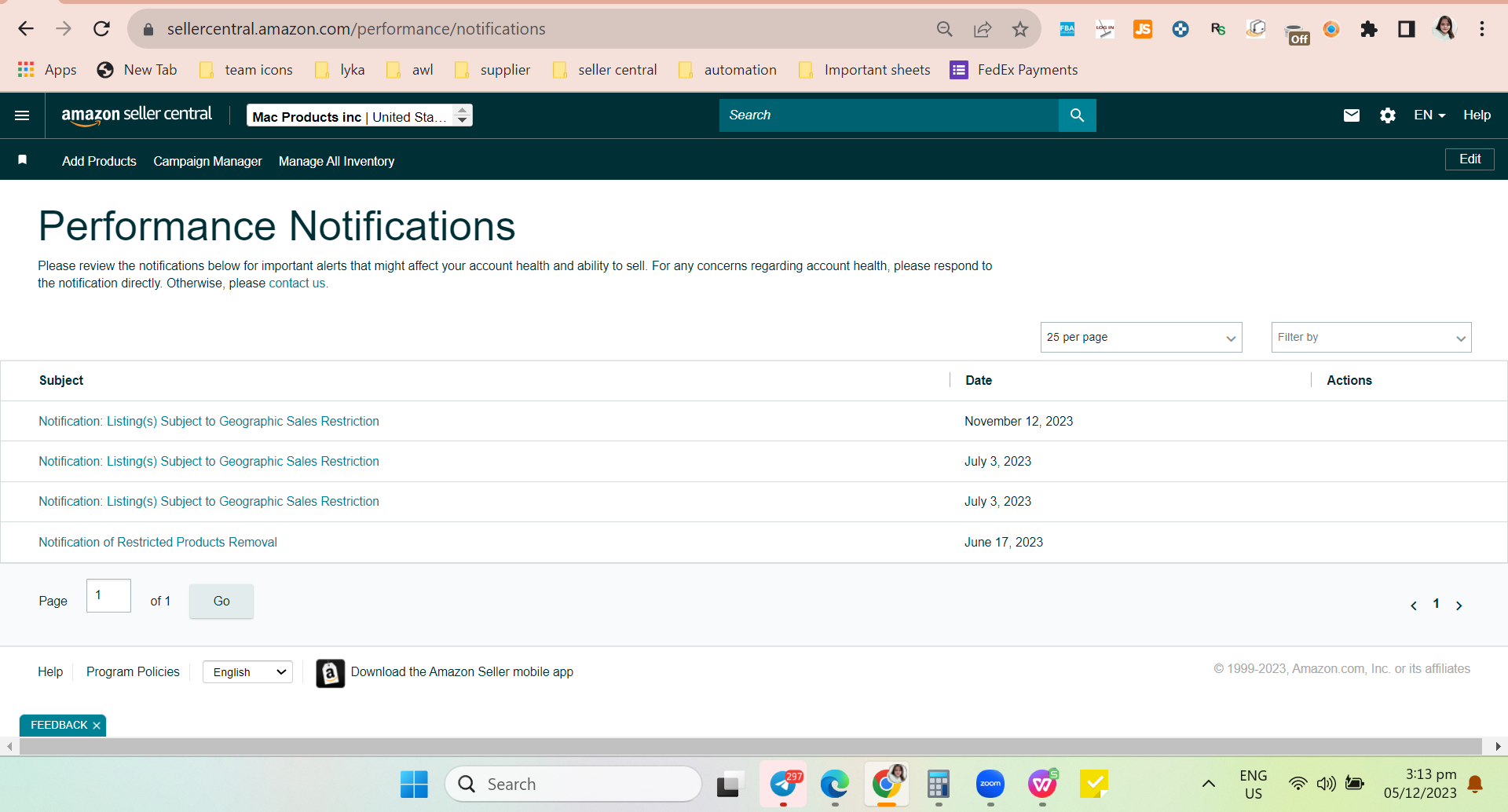
Task: Go to previous page arrow
Action: [x=1414, y=605]
